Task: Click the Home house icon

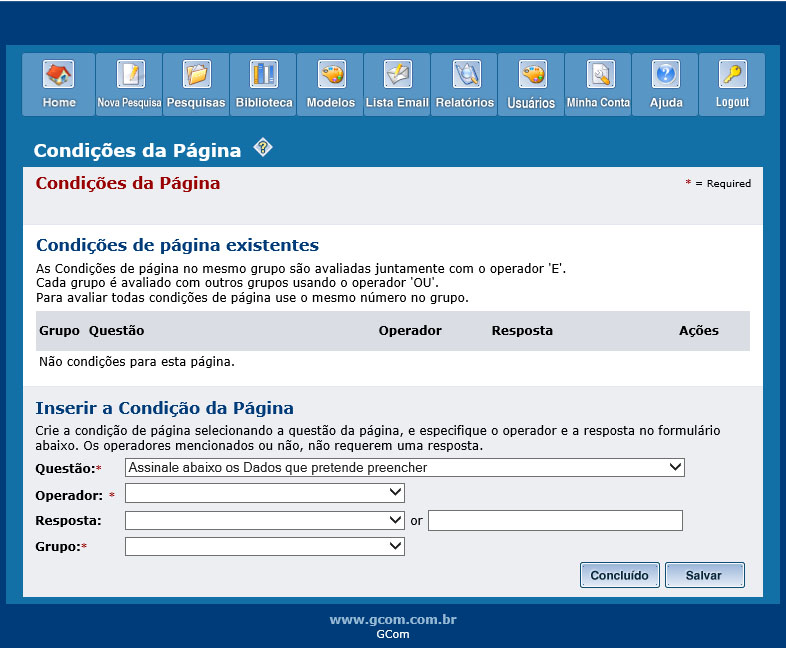Action: [x=59, y=75]
